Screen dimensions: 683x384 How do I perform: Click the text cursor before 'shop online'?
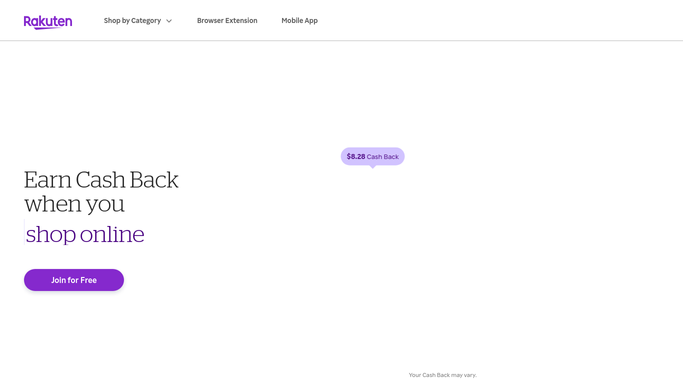point(24,232)
